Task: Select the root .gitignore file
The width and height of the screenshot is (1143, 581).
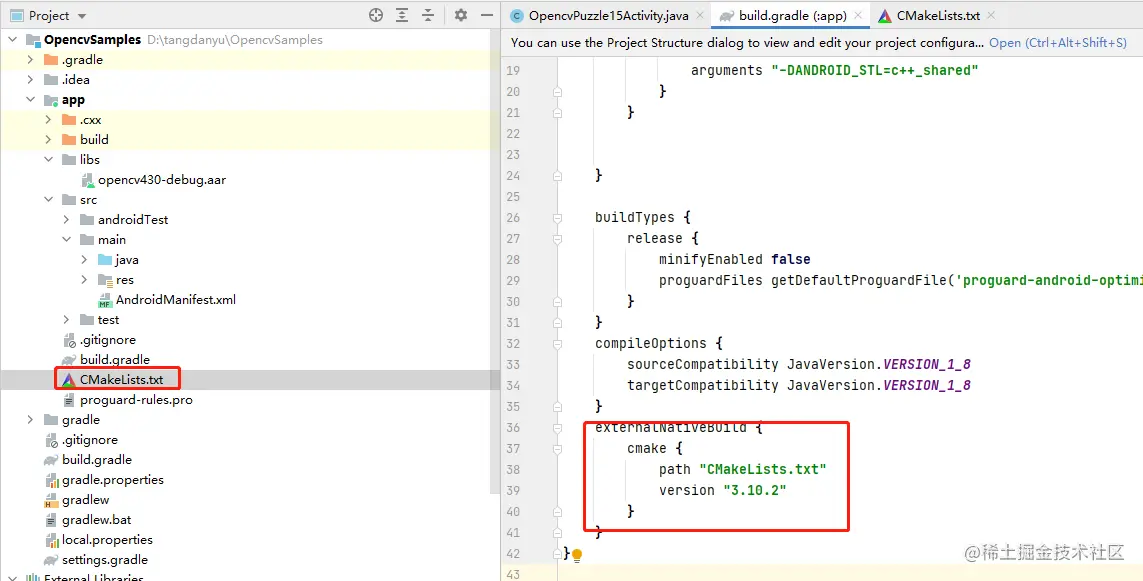Action: [90, 440]
